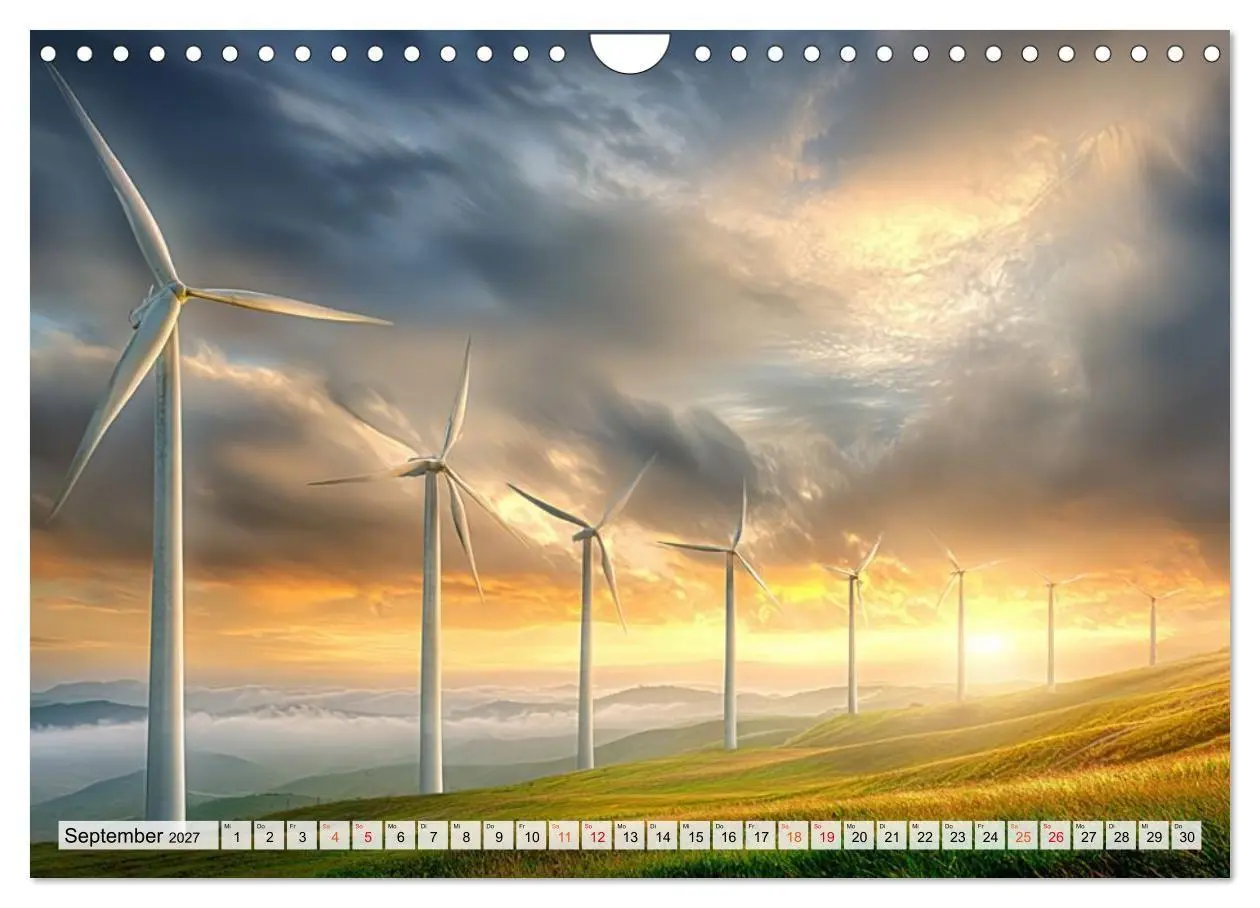The image size is (1260, 908).
Task: Select day 29 (Mi) in the calendar strip
Action: click(x=1154, y=836)
